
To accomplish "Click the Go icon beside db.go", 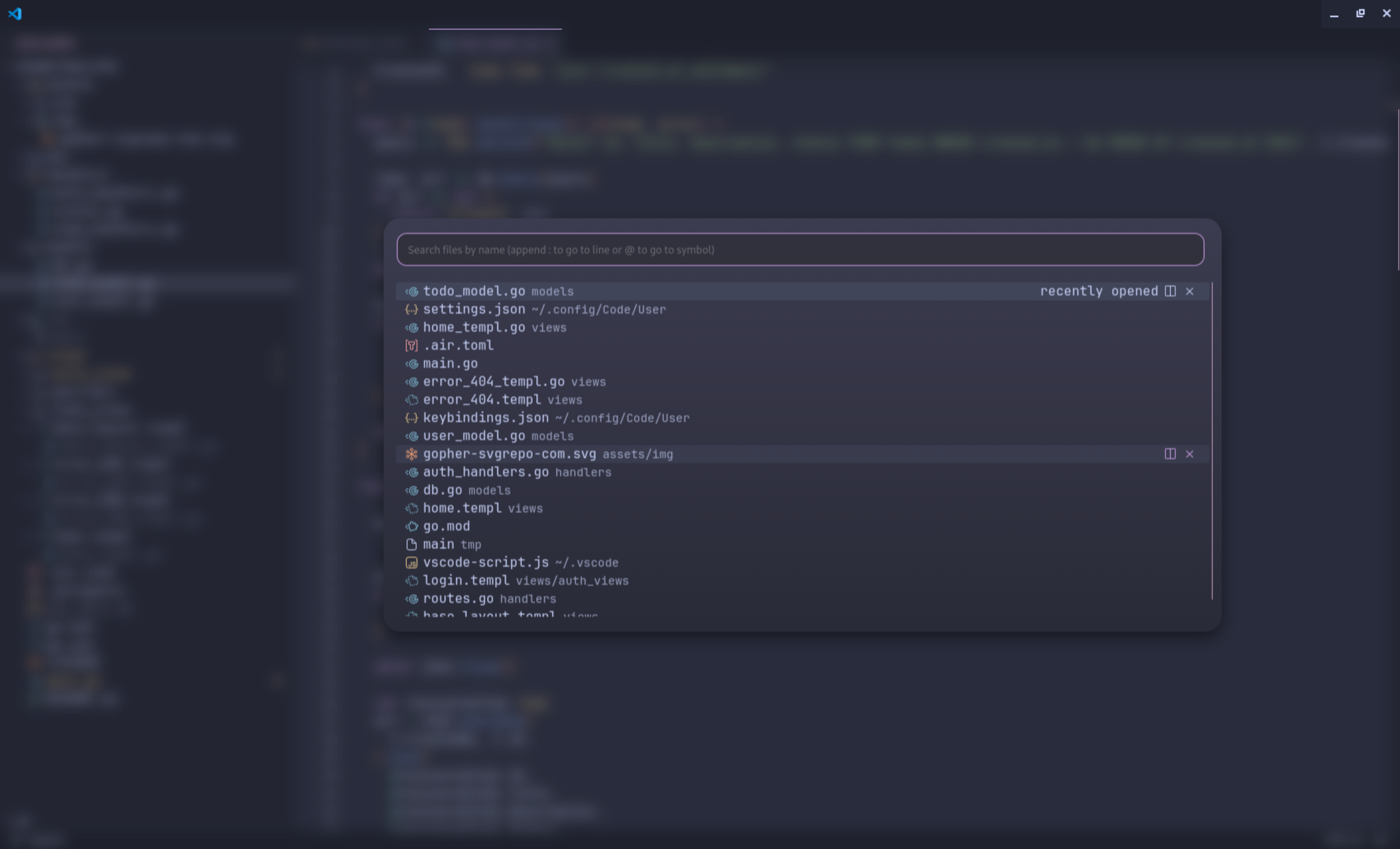I will [412, 490].
